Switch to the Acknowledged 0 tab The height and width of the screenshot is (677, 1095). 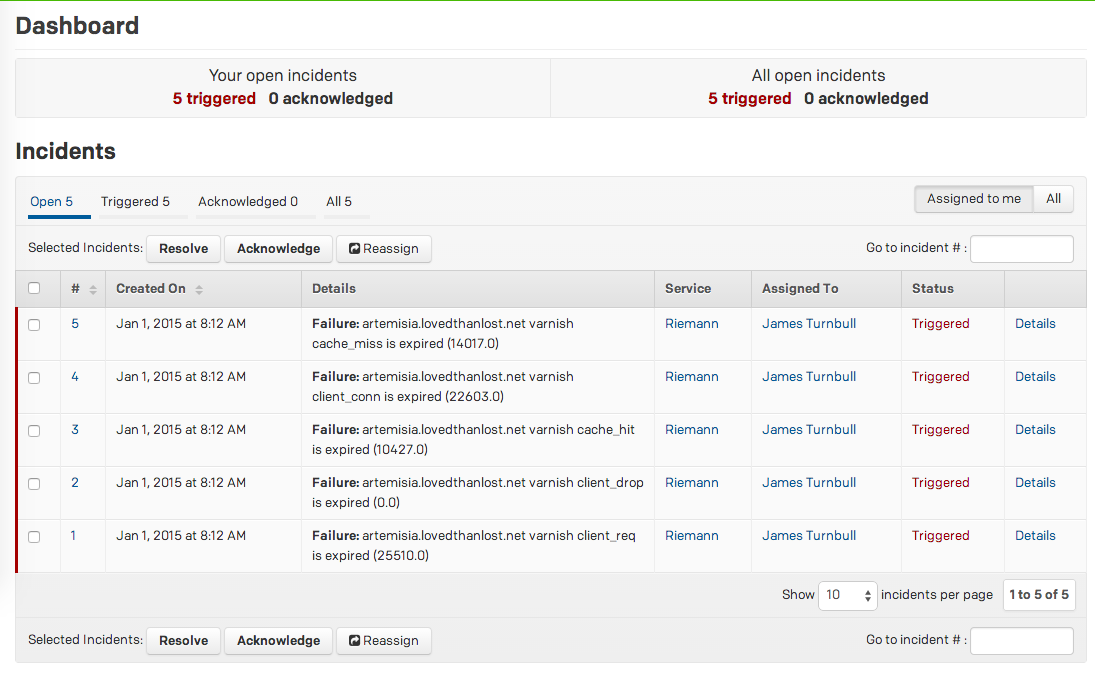248,202
